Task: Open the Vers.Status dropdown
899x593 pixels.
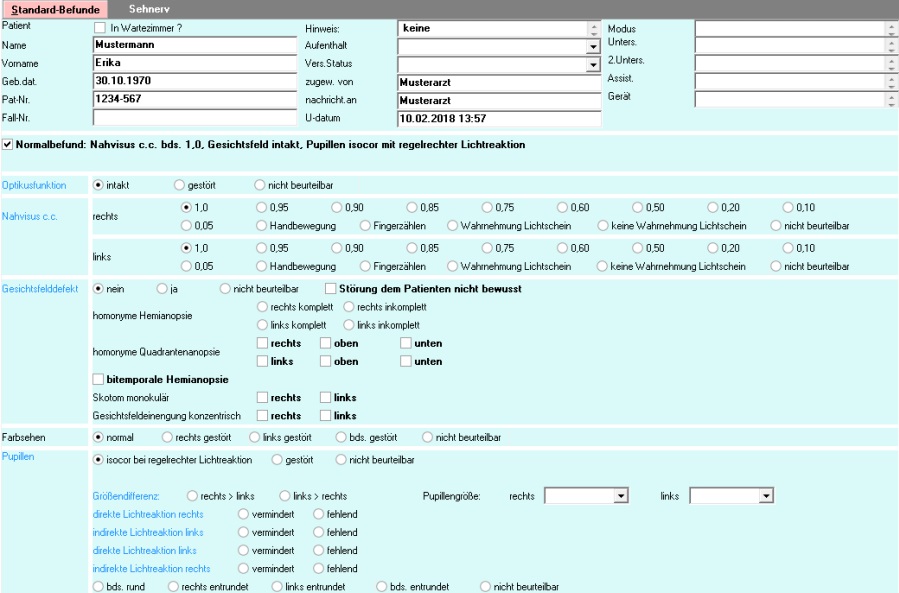Action: 593,65
